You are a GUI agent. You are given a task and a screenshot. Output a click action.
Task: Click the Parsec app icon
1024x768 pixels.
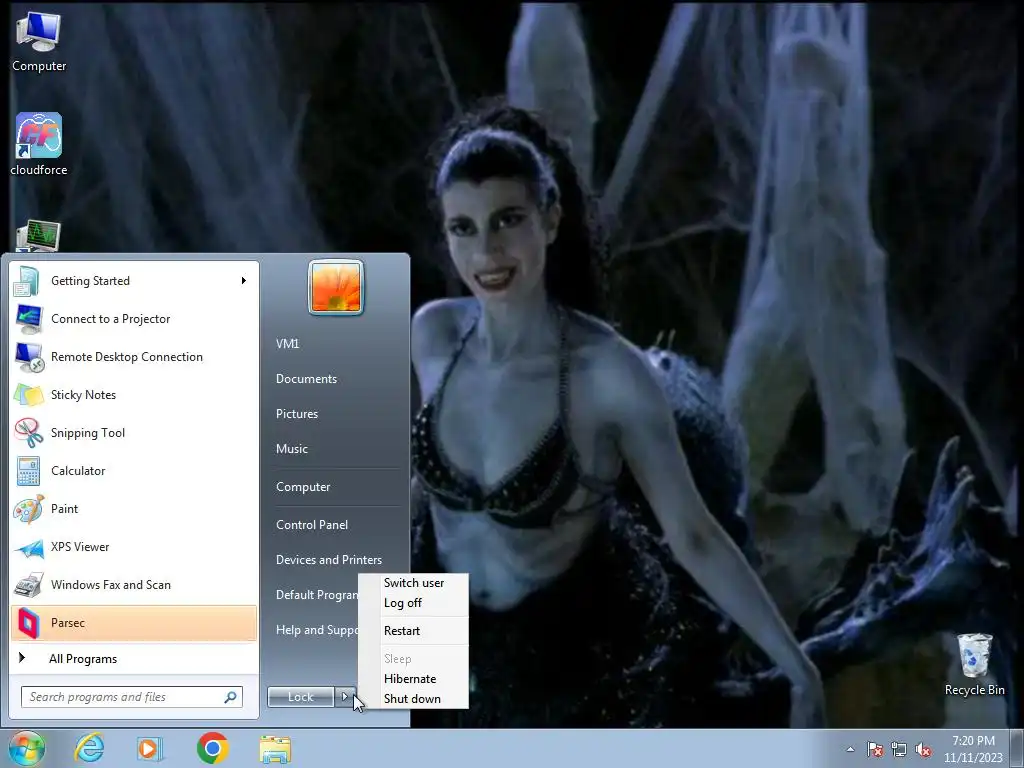click(28, 623)
